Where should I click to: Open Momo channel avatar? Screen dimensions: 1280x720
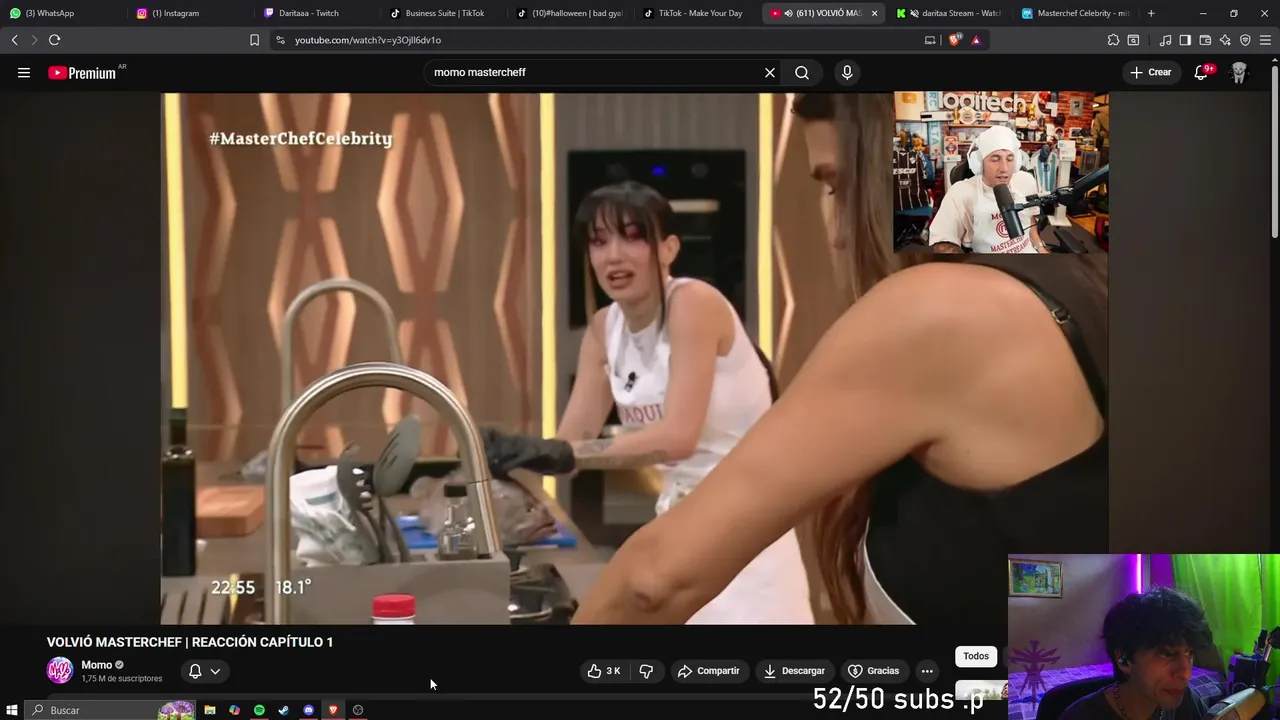point(60,671)
